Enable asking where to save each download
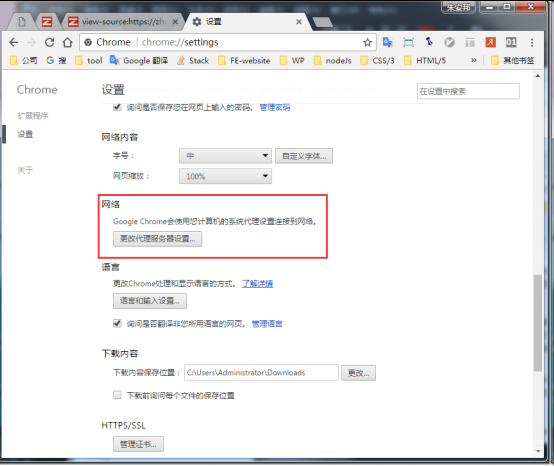 [x=117, y=395]
